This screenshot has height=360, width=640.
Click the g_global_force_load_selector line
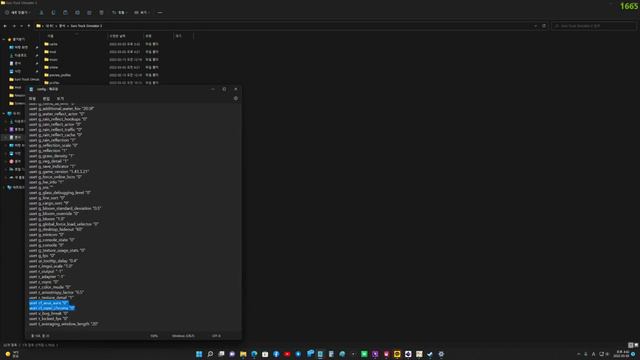(64, 224)
